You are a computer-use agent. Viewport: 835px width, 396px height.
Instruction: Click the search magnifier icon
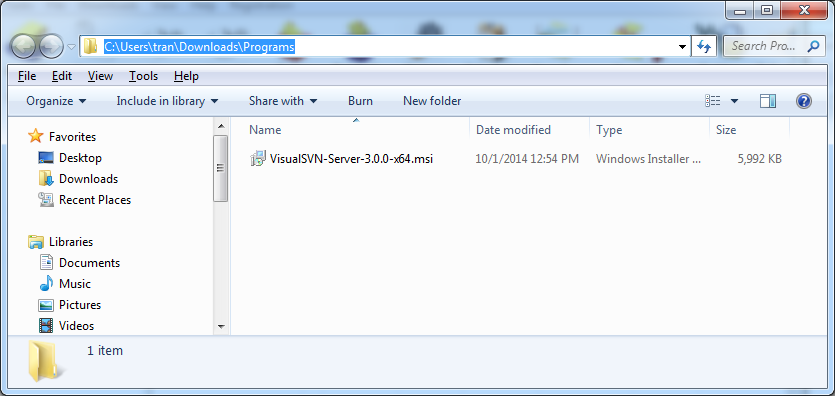pos(813,46)
